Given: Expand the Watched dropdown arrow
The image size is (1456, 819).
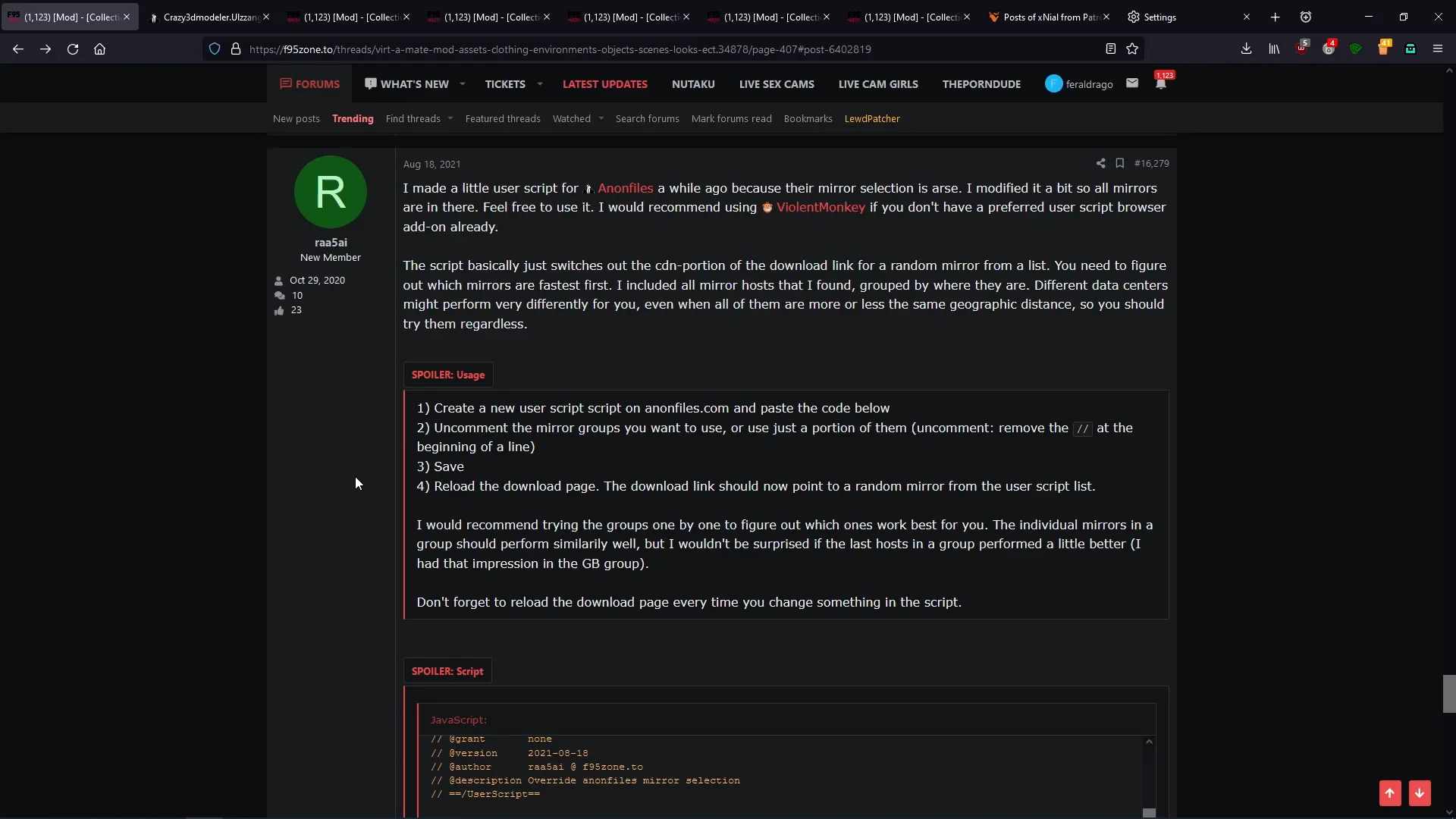Looking at the screenshot, I should (601, 119).
